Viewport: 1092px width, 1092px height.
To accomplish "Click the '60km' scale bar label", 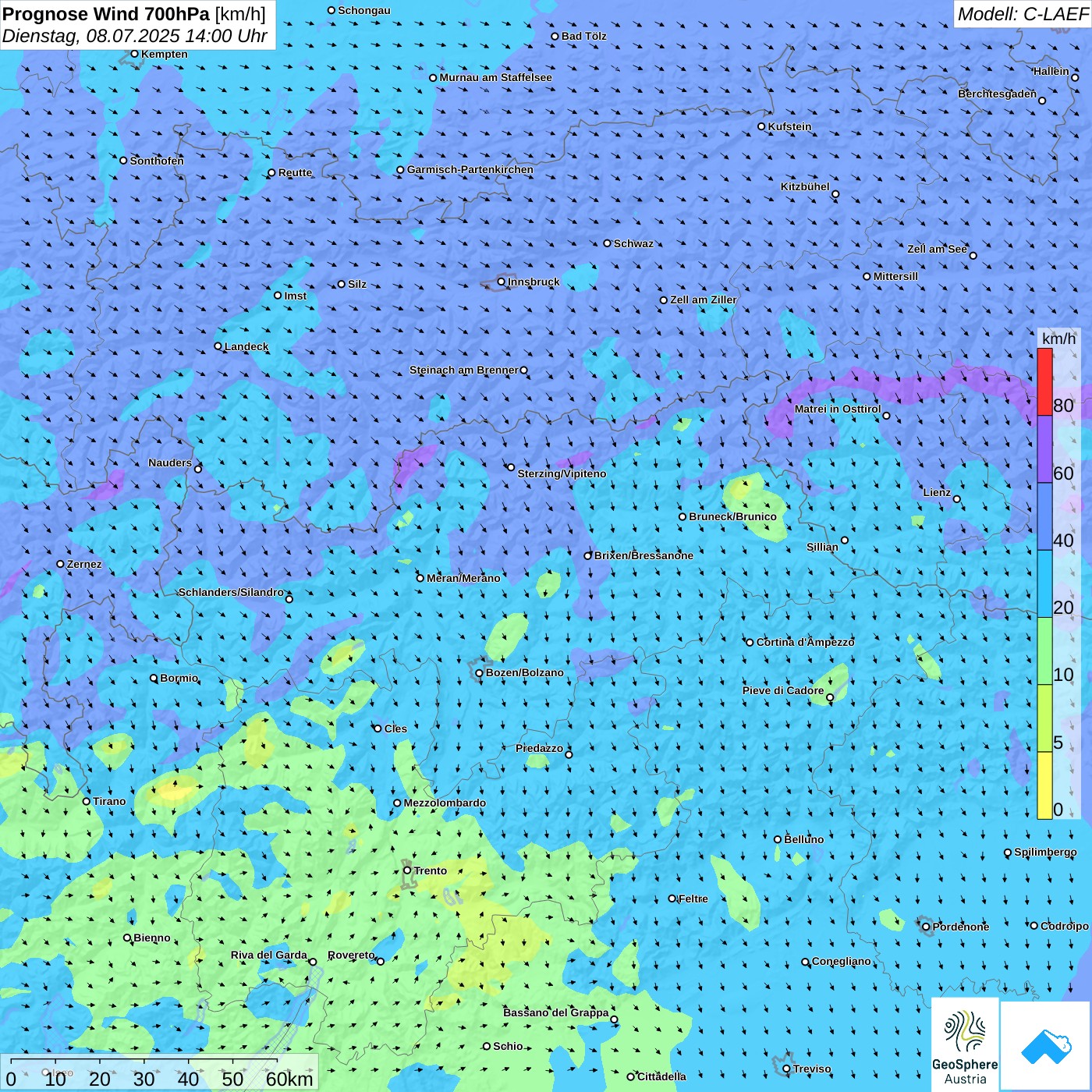I will (289, 1079).
